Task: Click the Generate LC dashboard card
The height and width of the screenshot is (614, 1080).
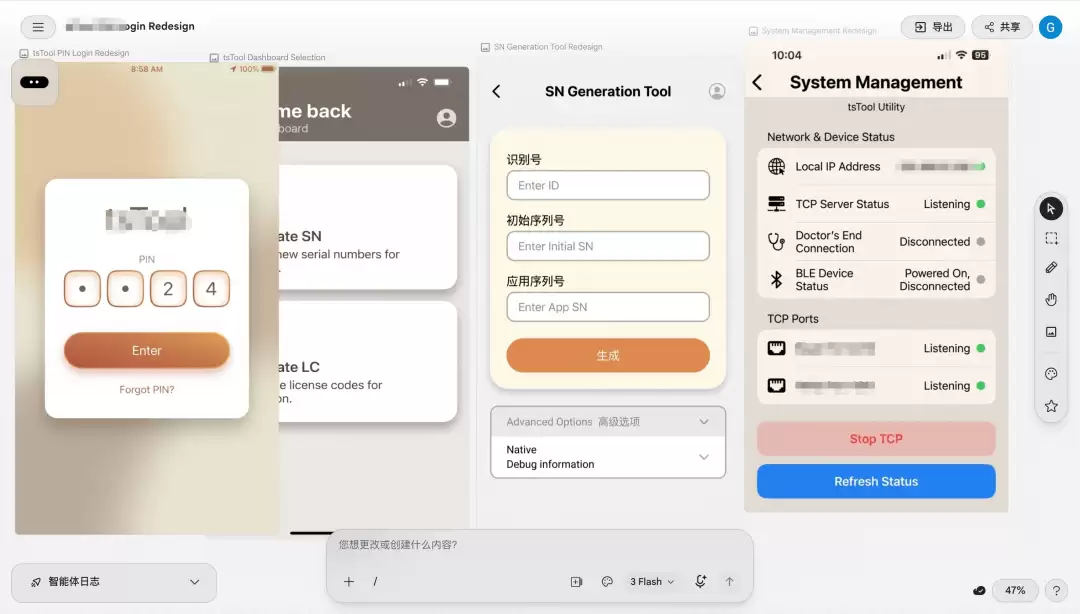Action: point(368,362)
